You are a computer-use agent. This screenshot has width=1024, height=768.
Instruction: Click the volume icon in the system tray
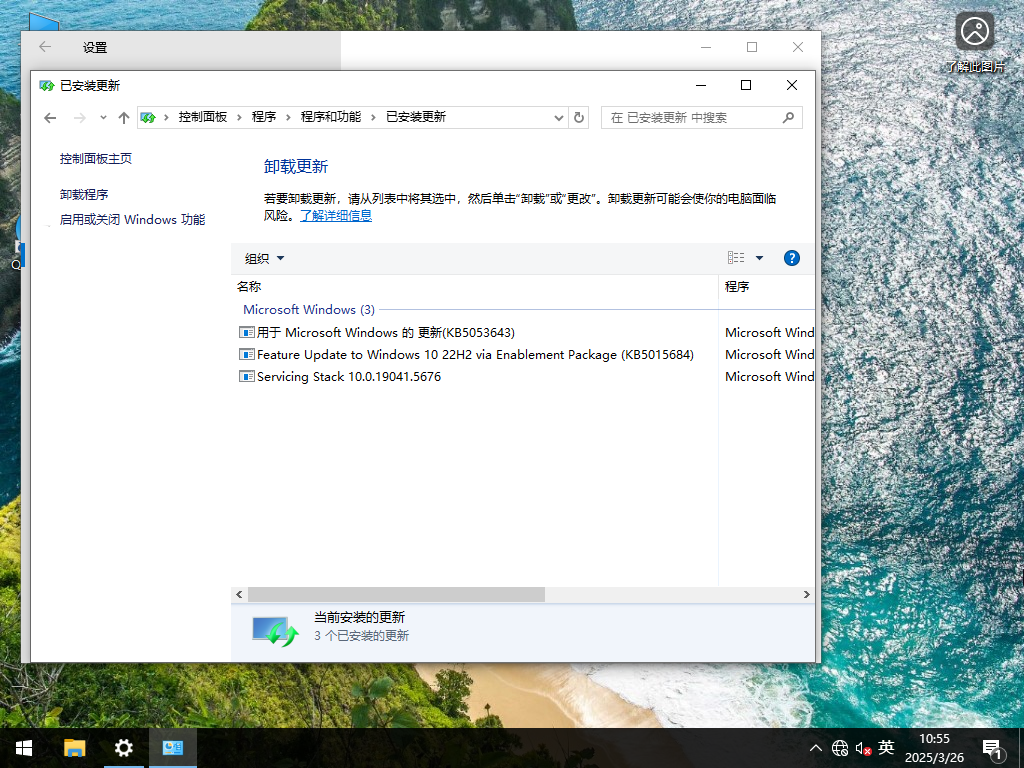coord(861,747)
